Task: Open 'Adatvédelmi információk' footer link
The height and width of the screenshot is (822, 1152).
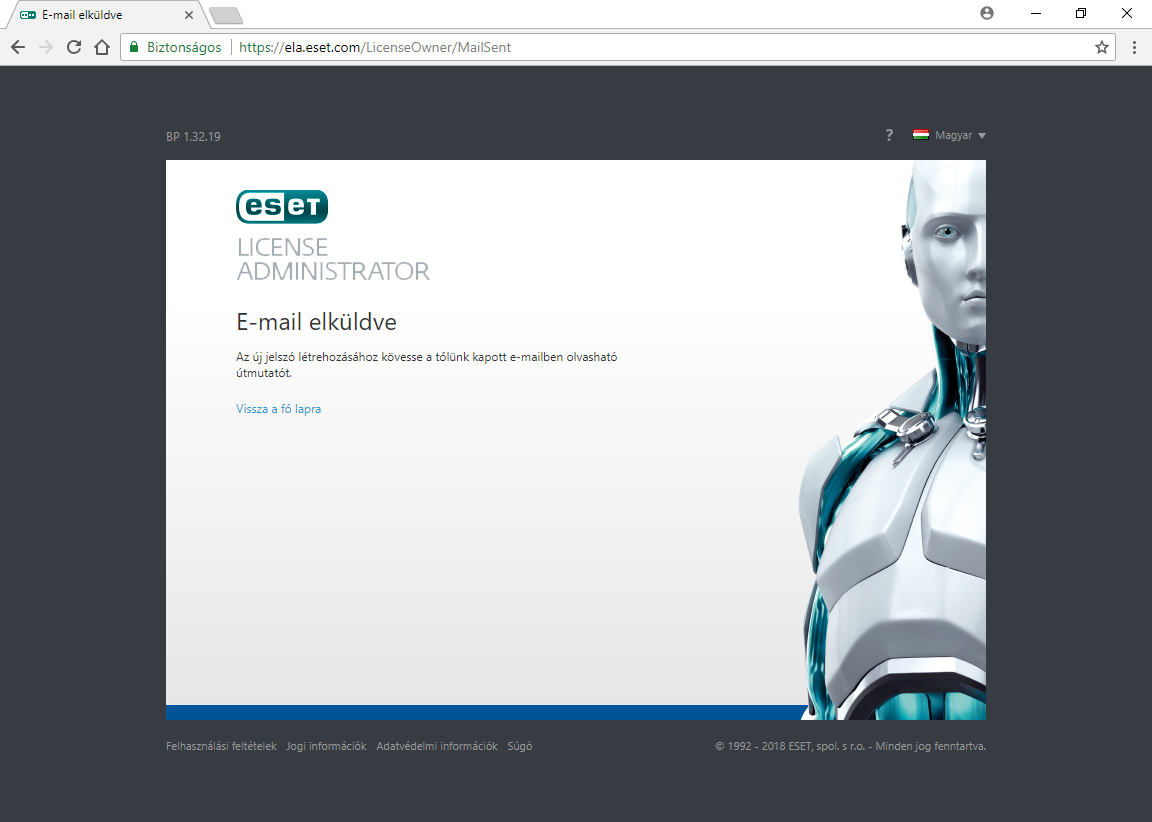Action: tap(437, 746)
